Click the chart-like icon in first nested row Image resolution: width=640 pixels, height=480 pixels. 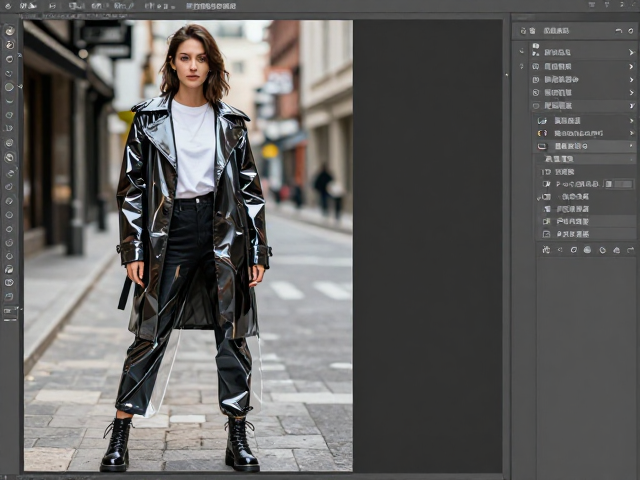[542, 121]
